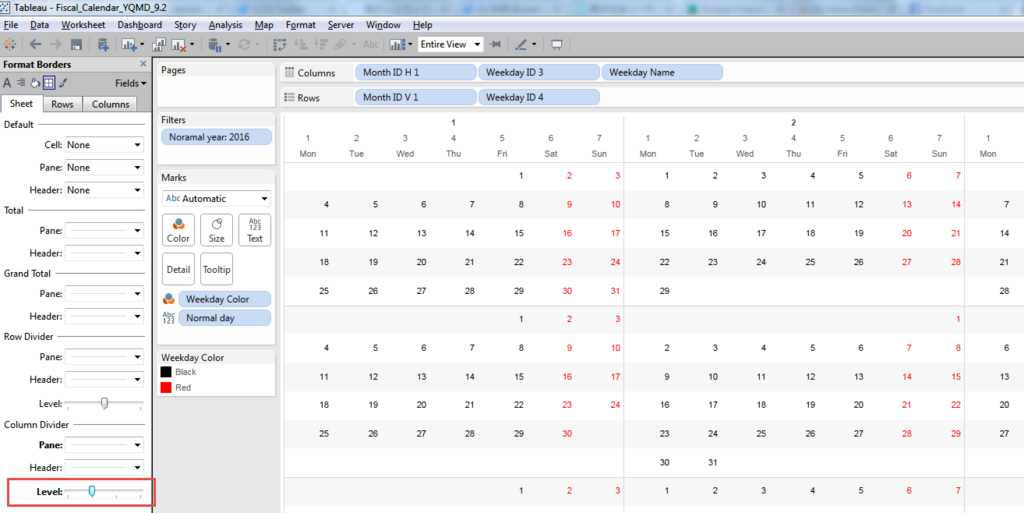Click the Highlight pen icon
This screenshot has height=513, width=1024.
point(520,44)
